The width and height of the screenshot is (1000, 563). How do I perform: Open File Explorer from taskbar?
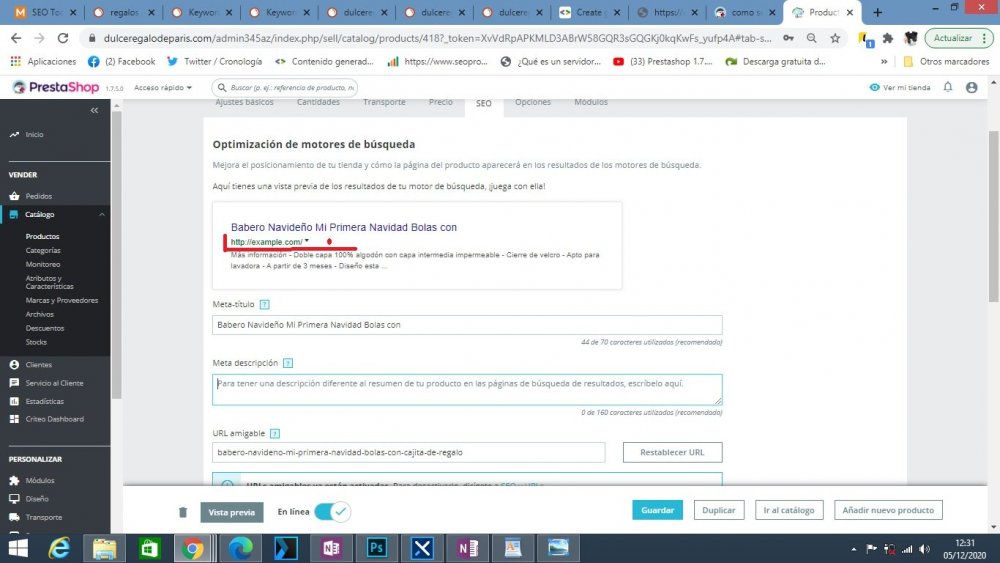point(105,548)
